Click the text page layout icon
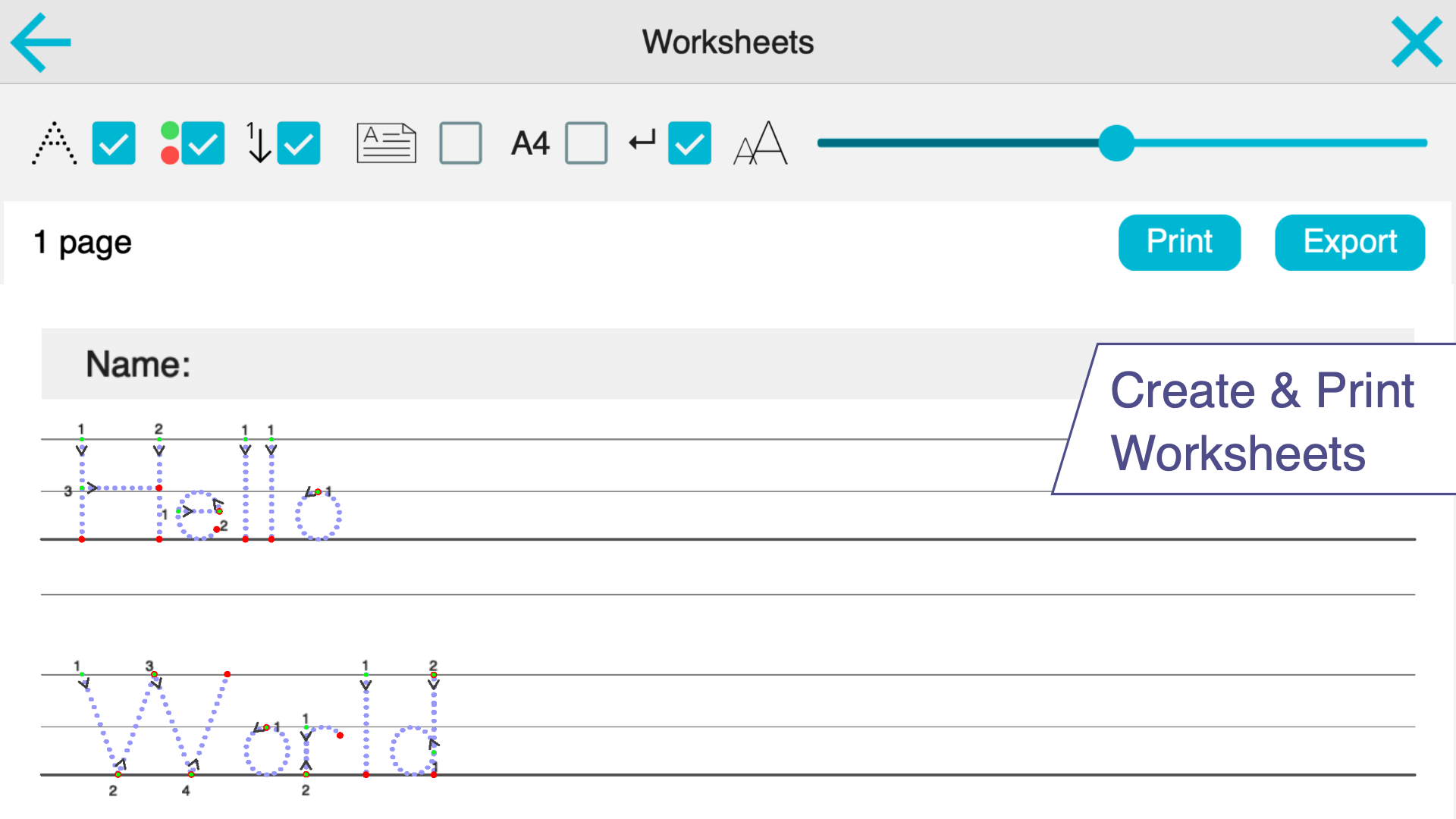Viewport: 1456px width, 819px height. pyautogui.click(x=386, y=143)
